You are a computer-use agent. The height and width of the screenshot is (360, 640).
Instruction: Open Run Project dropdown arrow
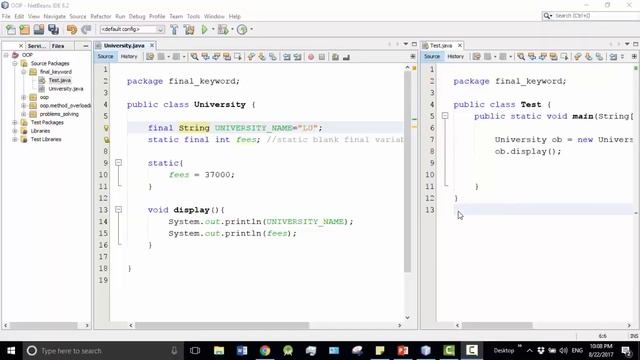pyautogui.click(x=213, y=29)
